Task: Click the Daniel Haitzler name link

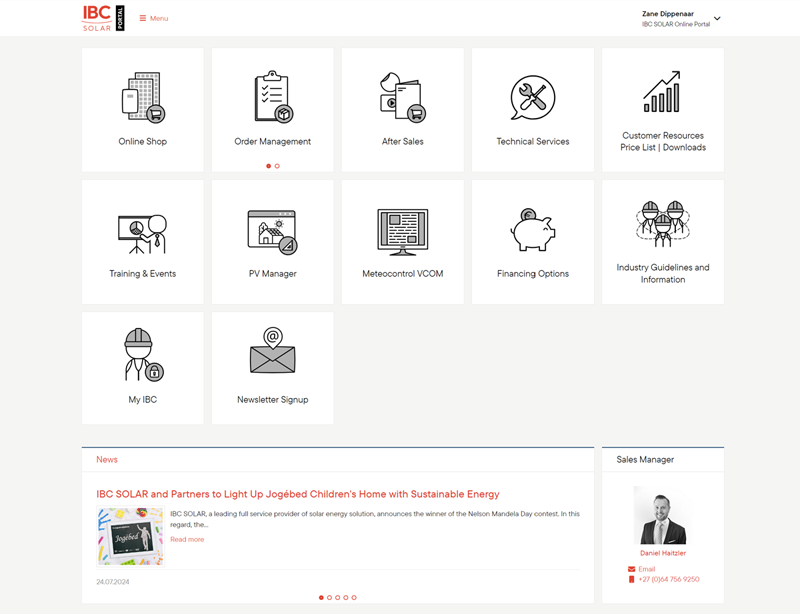Action: click(663, 553)
